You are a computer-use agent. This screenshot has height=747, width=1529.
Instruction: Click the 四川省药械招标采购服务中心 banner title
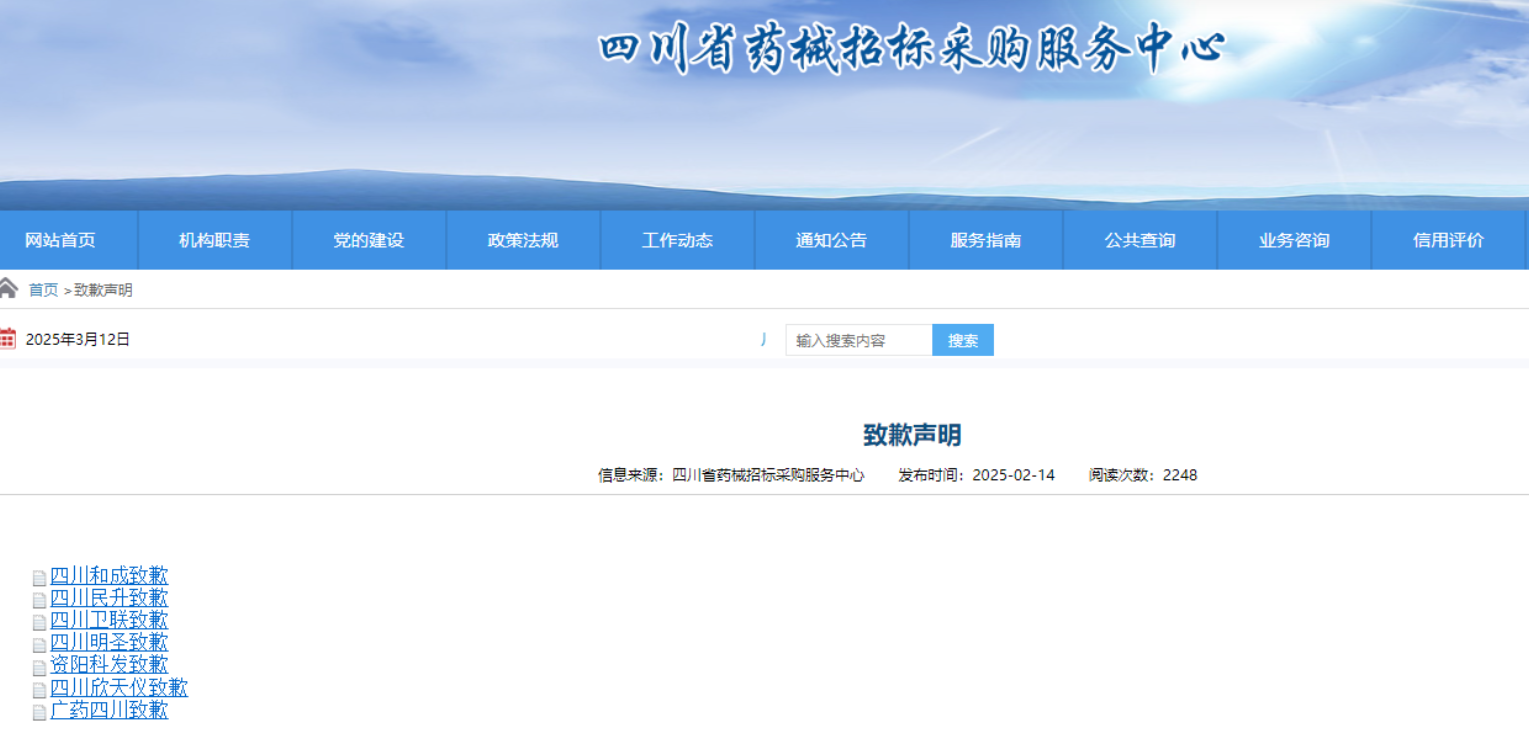pyautogui.click(x=912, y=50)
